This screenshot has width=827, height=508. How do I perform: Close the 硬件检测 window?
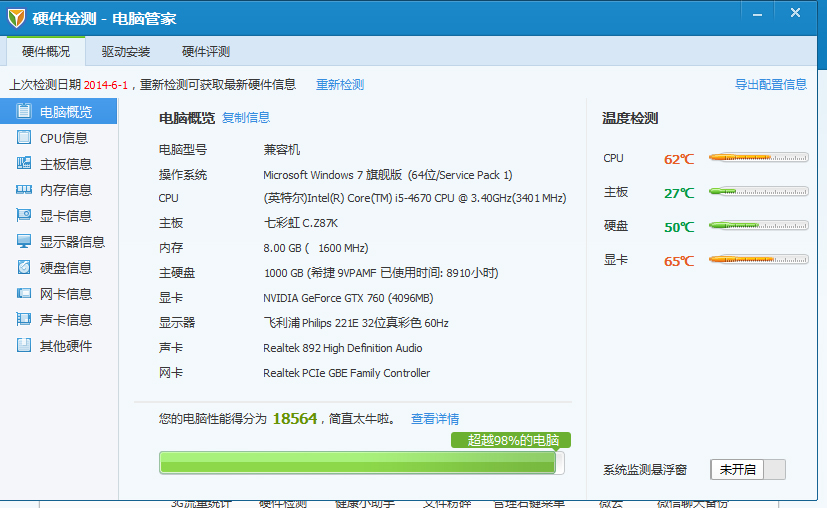(795, 13)
